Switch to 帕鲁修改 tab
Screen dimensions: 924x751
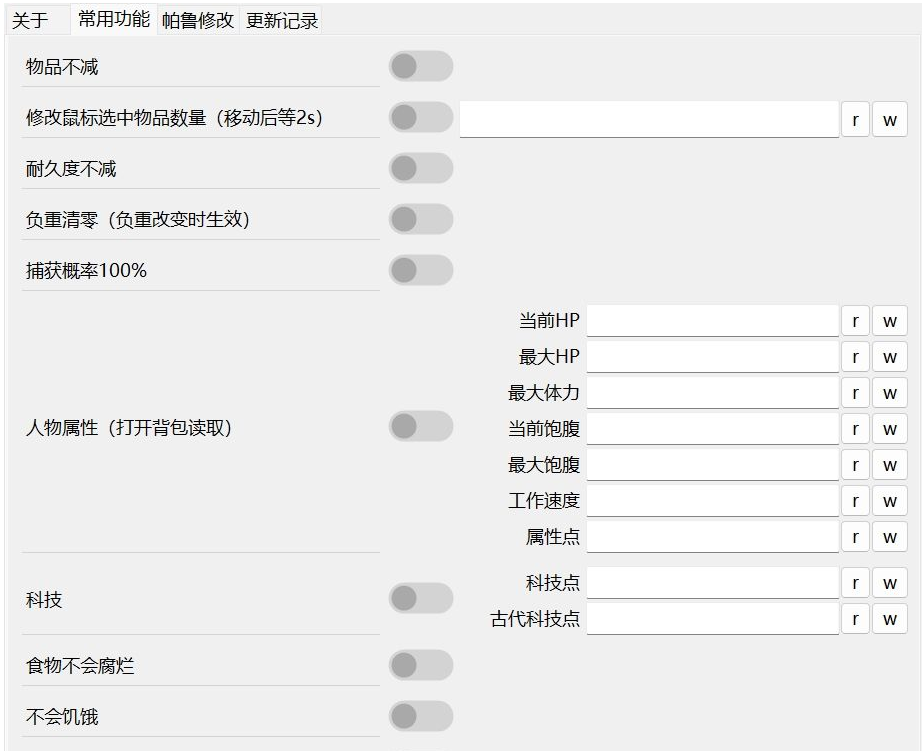198,20
